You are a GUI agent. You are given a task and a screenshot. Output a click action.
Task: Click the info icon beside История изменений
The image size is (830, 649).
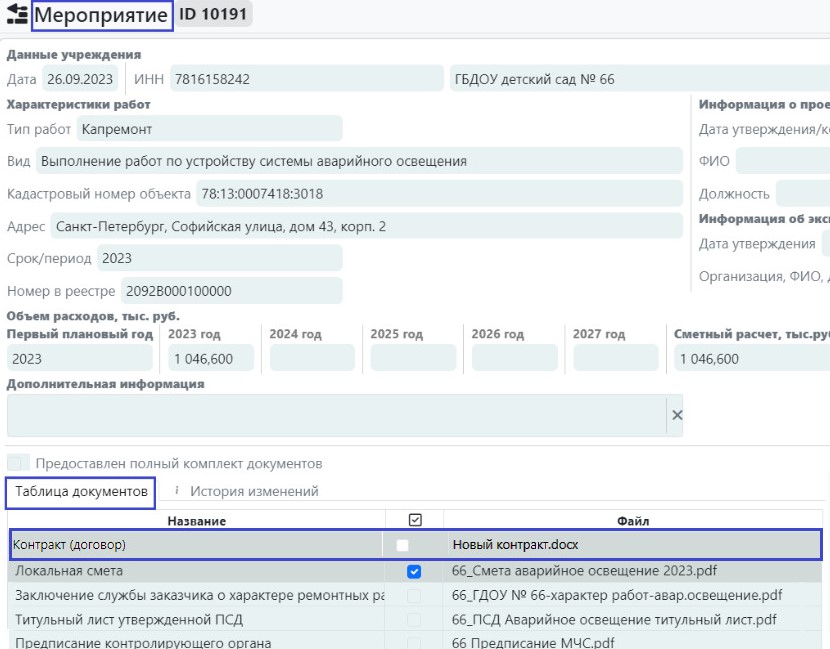click(x=177, y=491)
